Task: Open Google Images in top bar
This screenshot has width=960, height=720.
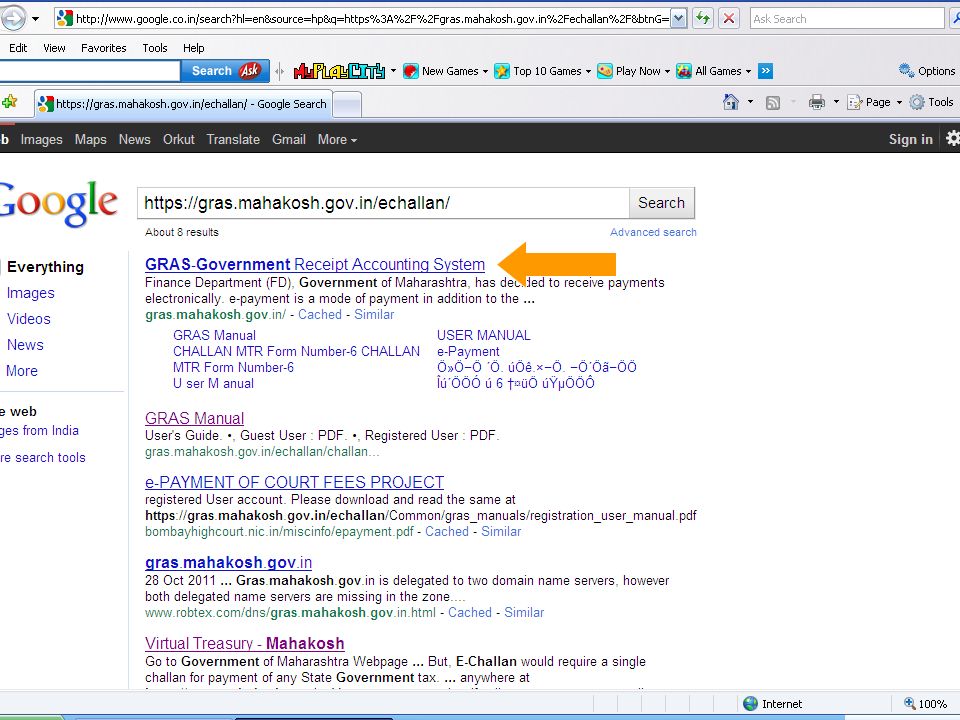Action: (42, 140)
